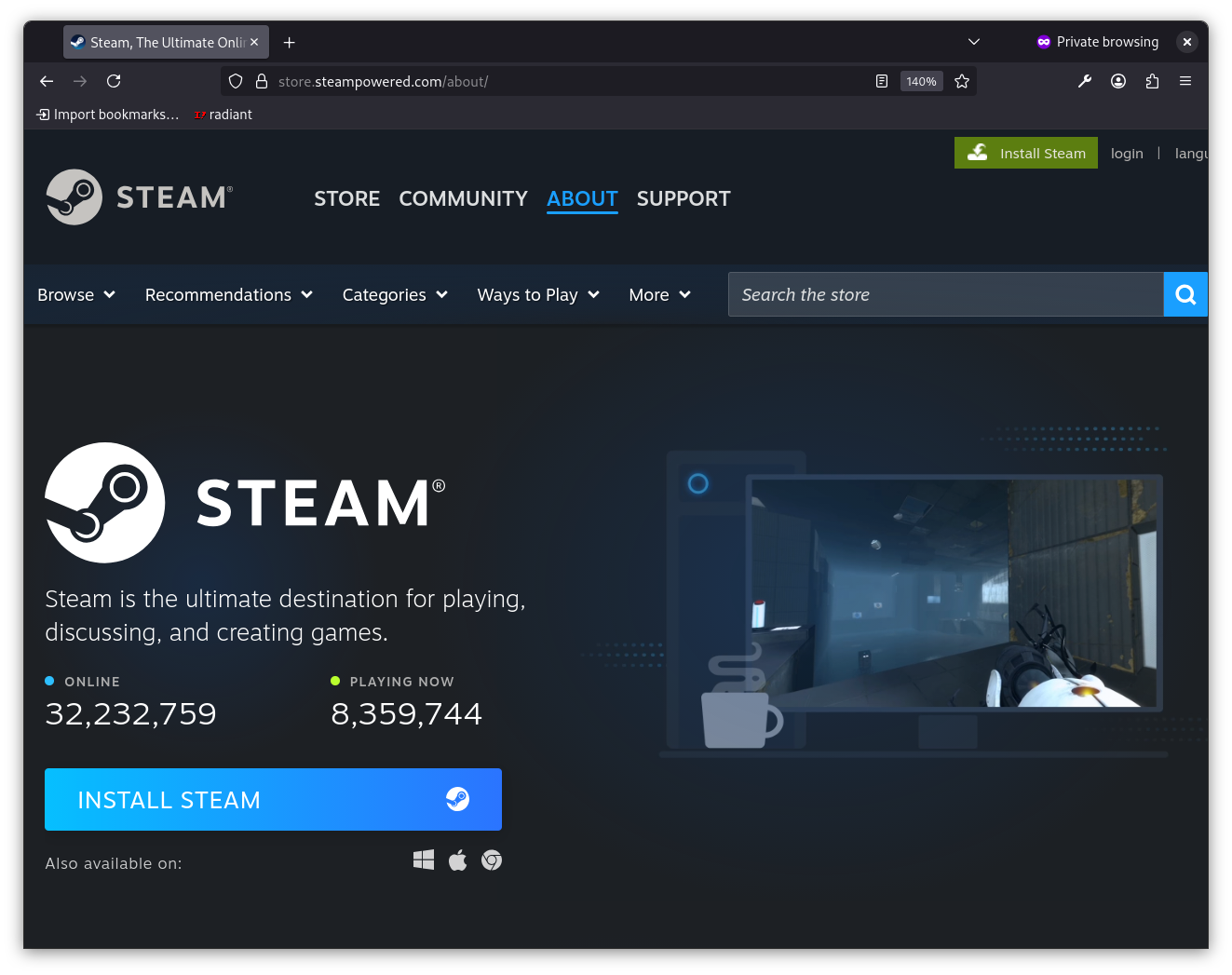Click the playing now count 8,359,744
1232x975 pixels.
coord(407,713)
